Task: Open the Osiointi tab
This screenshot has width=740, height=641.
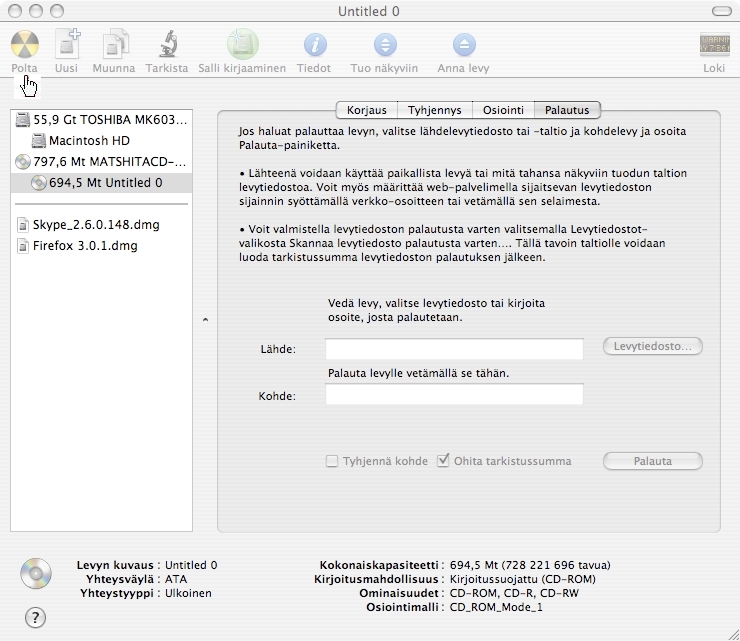Action: pos(502,110)
